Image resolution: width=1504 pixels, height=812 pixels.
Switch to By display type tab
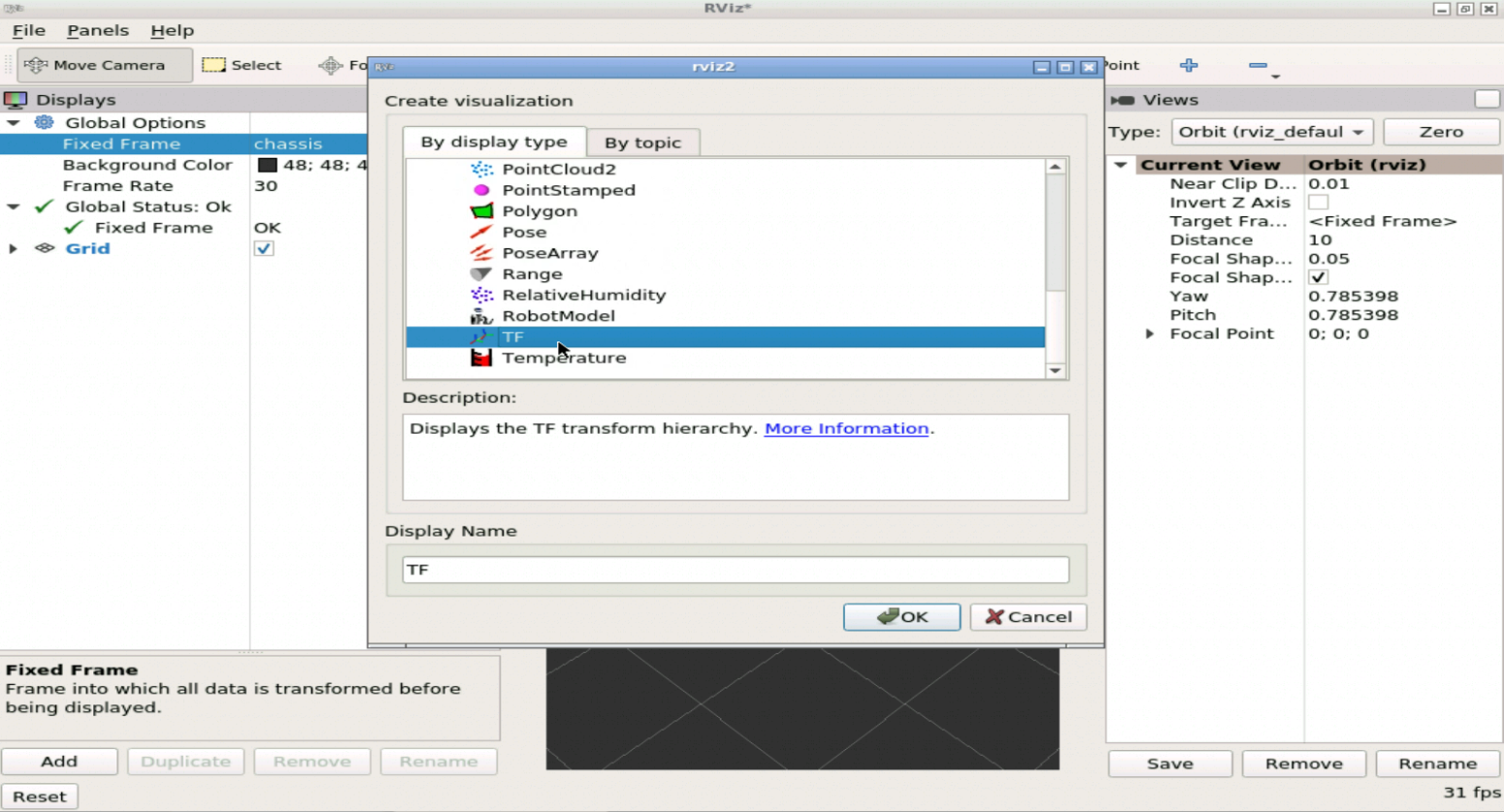pyautogui.click(x=494, y=142)
